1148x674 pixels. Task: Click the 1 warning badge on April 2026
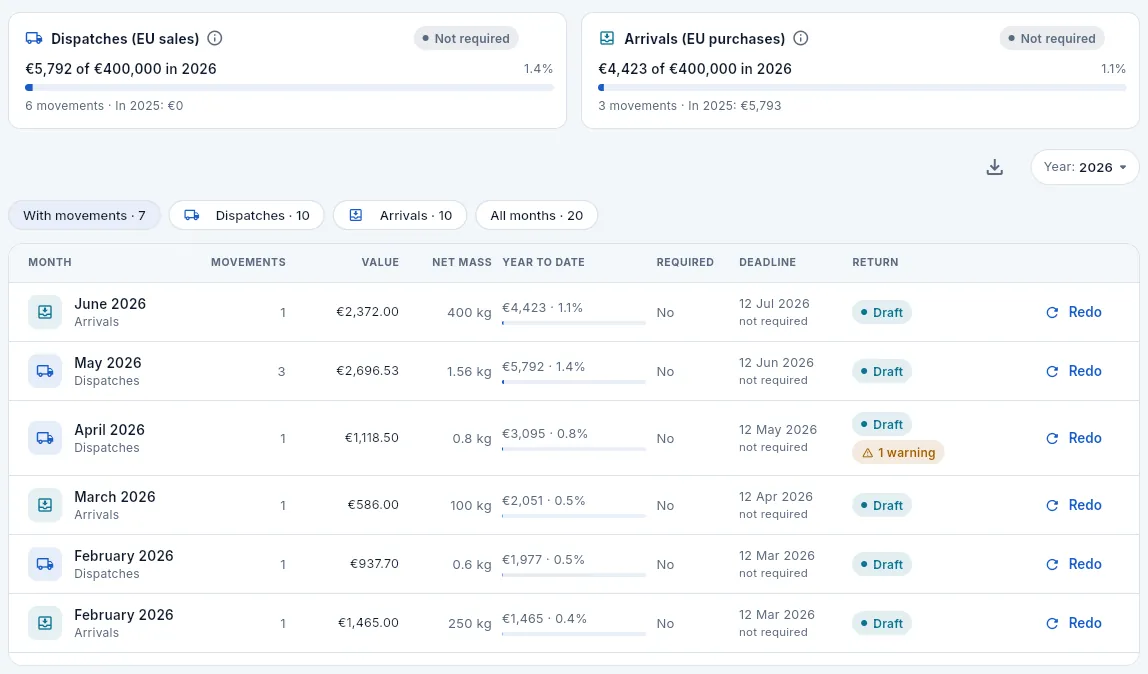[x=898, y=452]
